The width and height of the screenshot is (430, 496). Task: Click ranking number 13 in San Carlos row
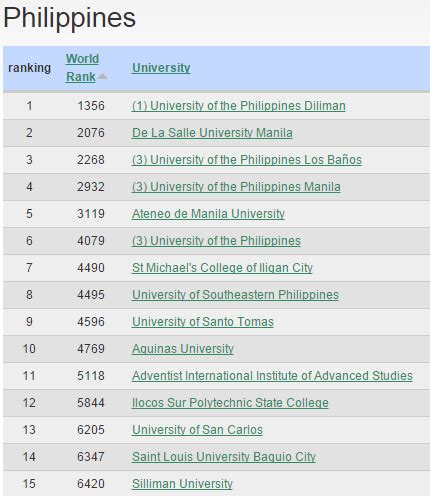(x=29, y=430)
